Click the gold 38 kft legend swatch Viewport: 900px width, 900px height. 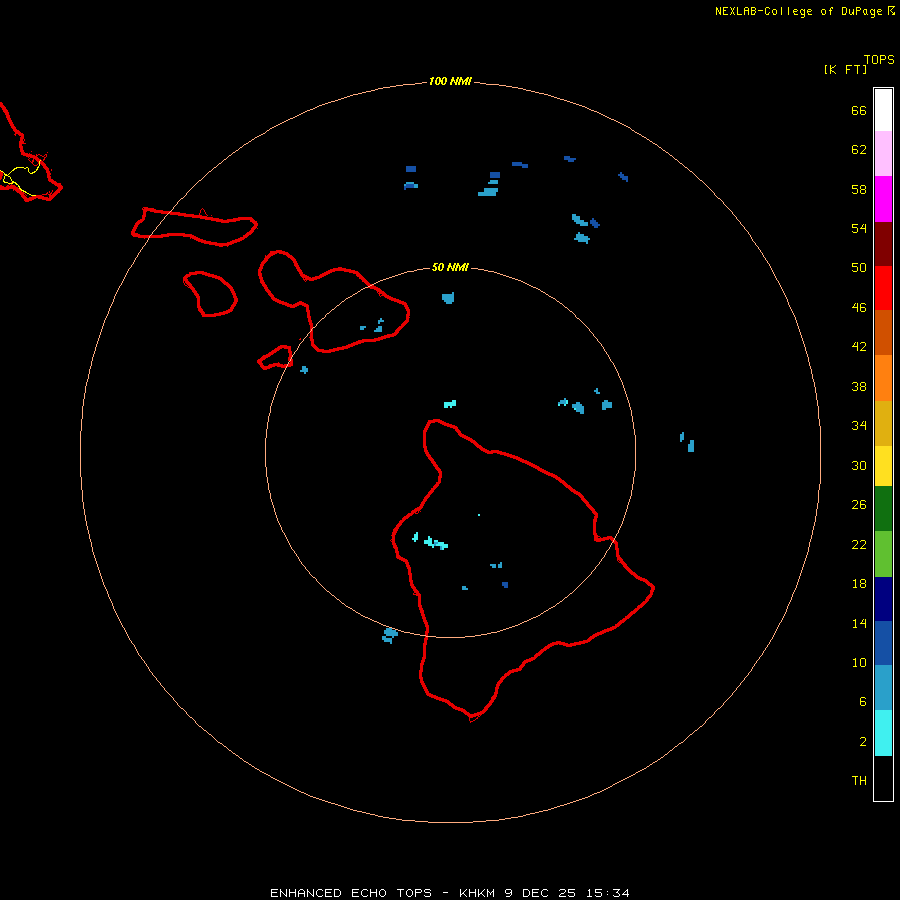pos(883,423)
